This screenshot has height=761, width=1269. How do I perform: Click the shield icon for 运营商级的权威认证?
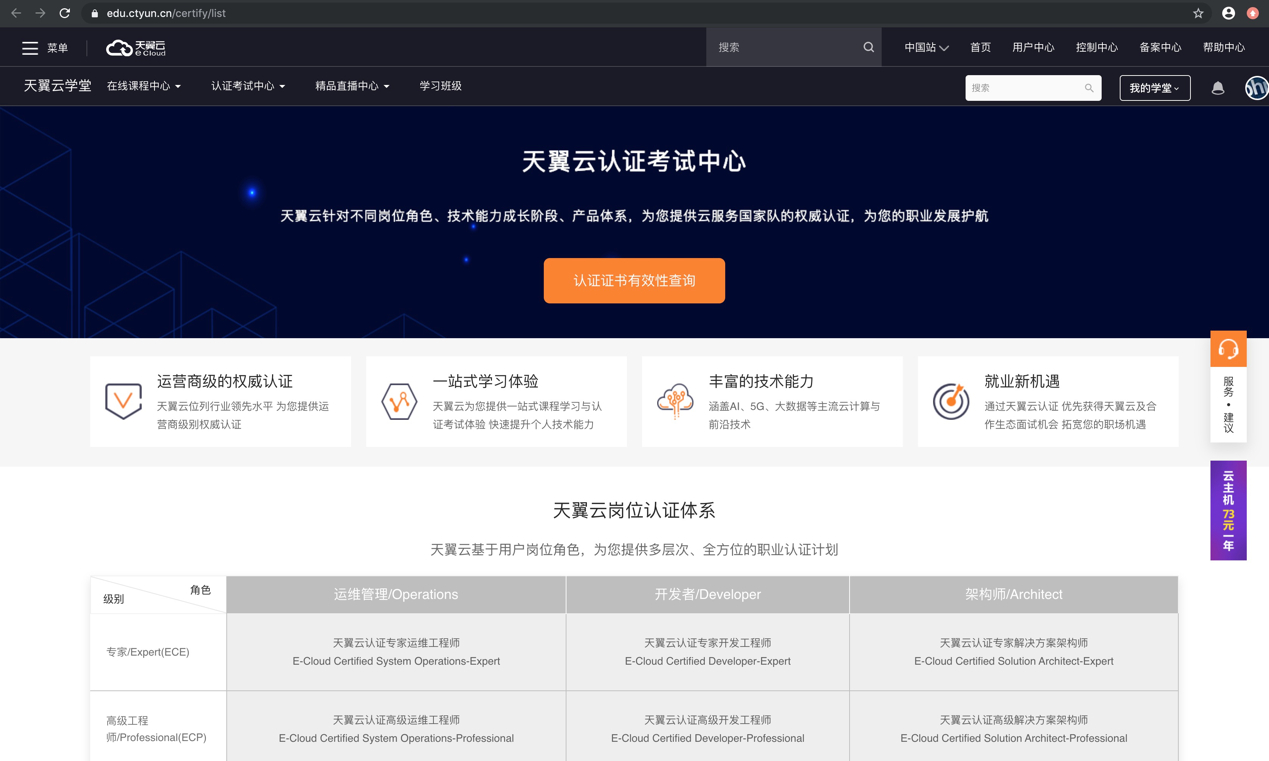tap(124, 401)
